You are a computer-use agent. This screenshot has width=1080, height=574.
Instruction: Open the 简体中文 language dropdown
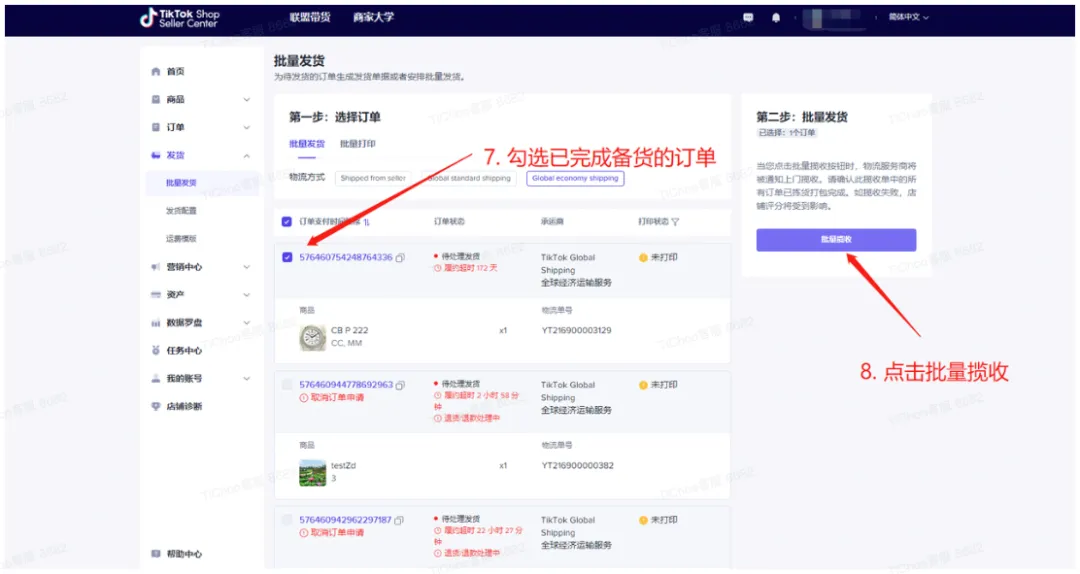pos(908,17)
